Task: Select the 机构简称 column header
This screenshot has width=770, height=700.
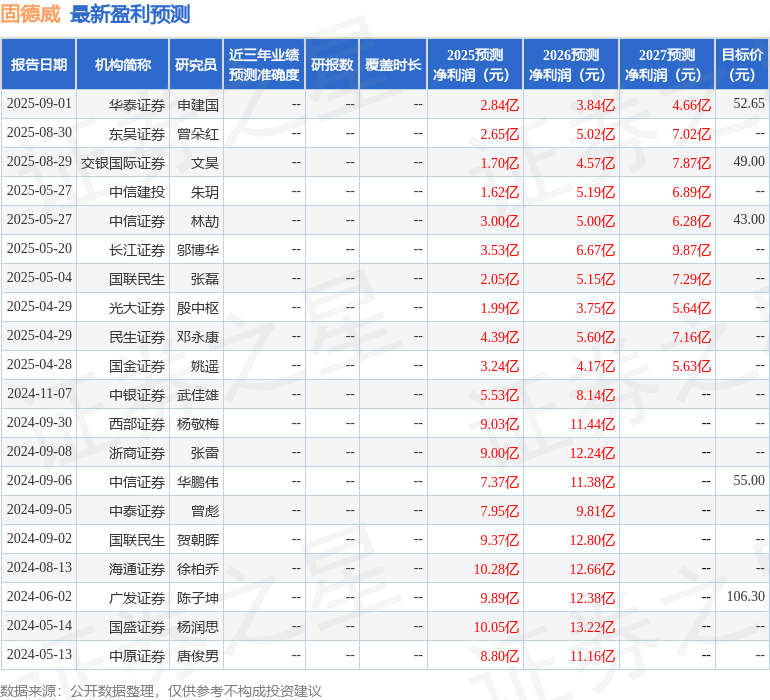Action: click(123, 65)
